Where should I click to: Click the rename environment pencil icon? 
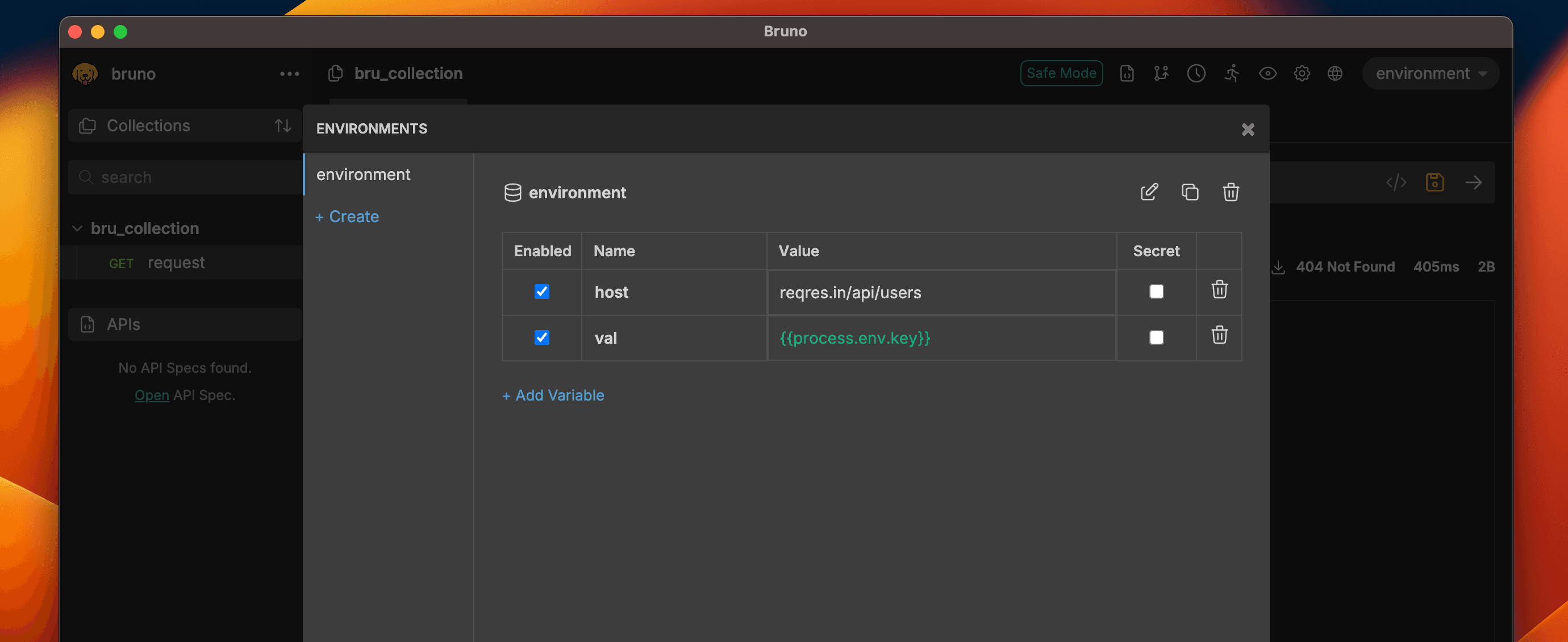click(x=1149, y=192)
